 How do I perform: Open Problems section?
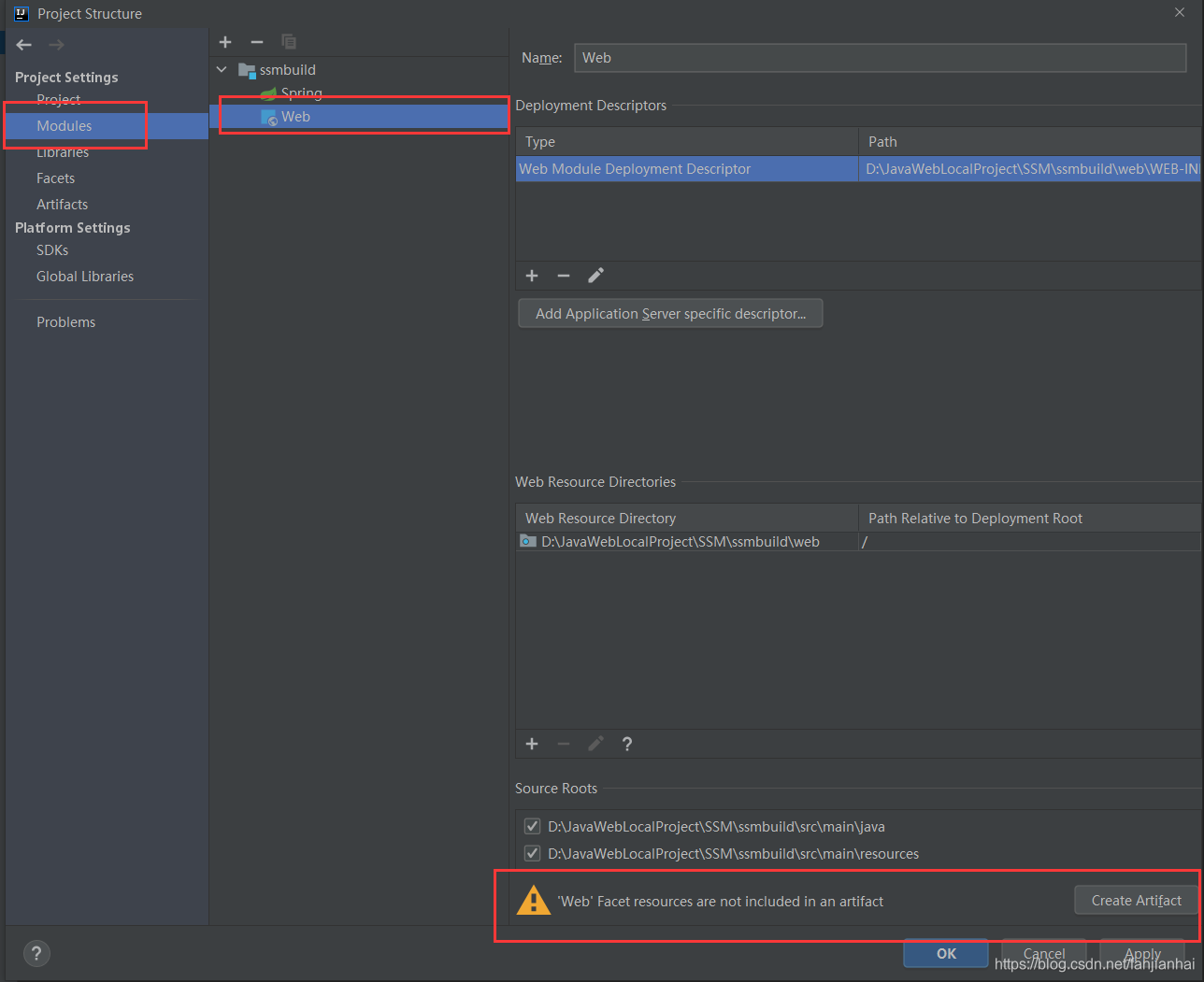[65, 322]
